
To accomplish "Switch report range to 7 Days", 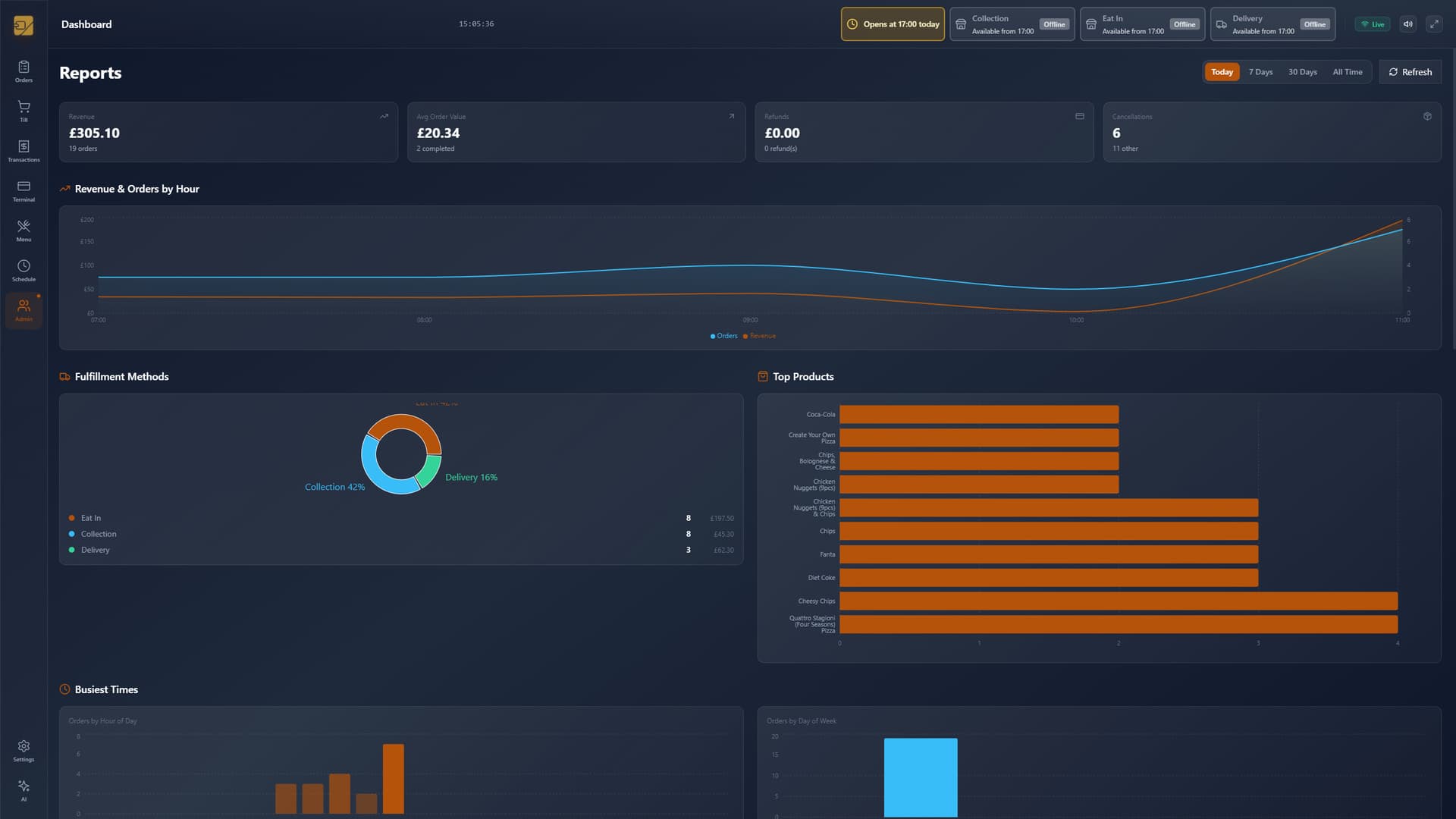I will pyautogui.click(x=1260, y=72).
